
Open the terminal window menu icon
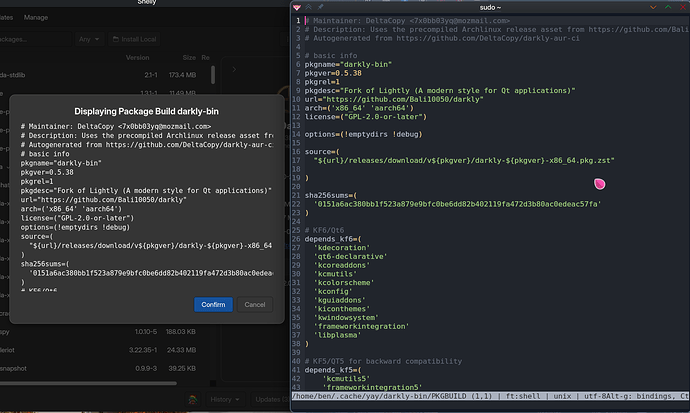click(x=297, y=7)
